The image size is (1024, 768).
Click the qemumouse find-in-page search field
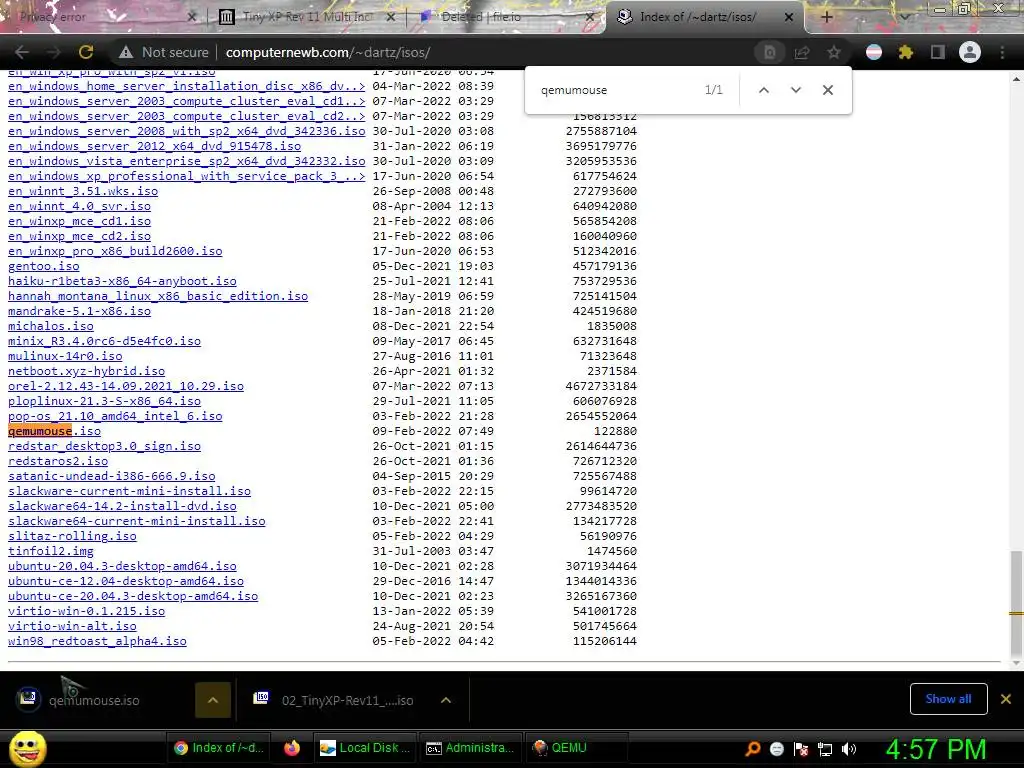coord(614,90)
